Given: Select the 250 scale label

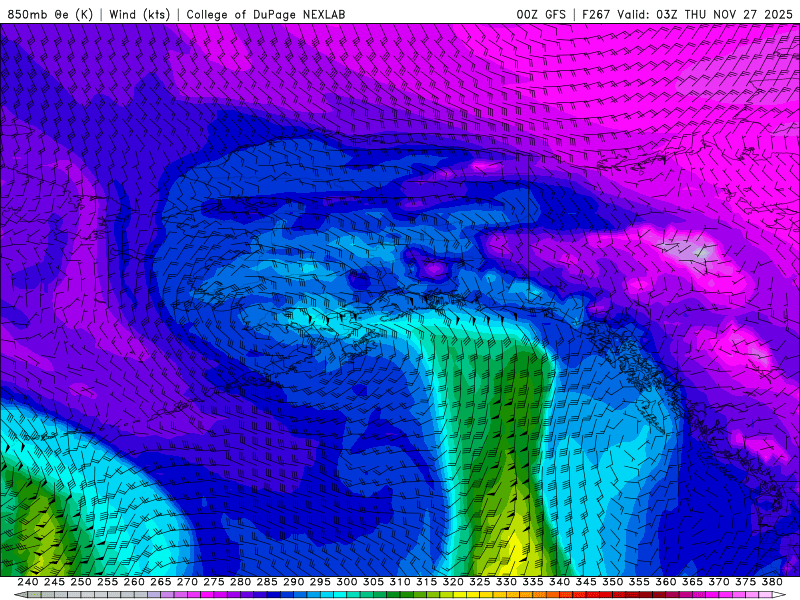Looking at the screenshot, I should (81, 582).
